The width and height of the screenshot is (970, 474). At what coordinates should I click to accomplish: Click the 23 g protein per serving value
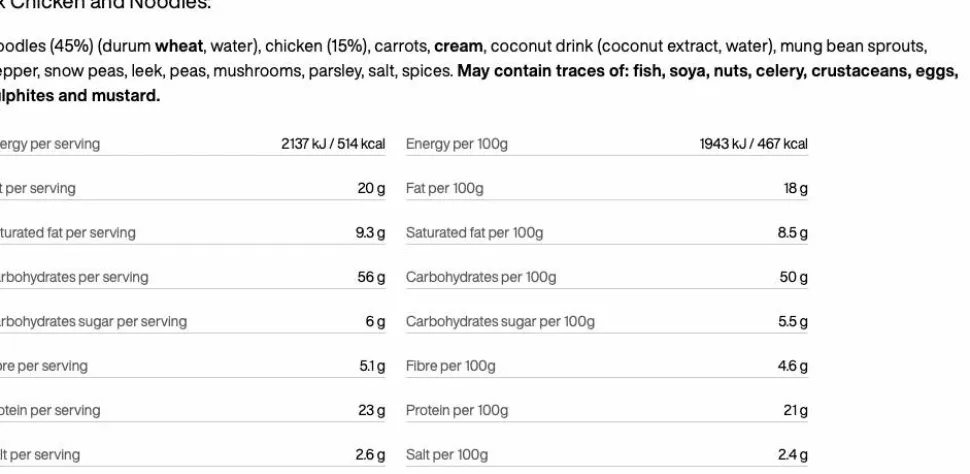pyautogui.click(x=371, y=410)
